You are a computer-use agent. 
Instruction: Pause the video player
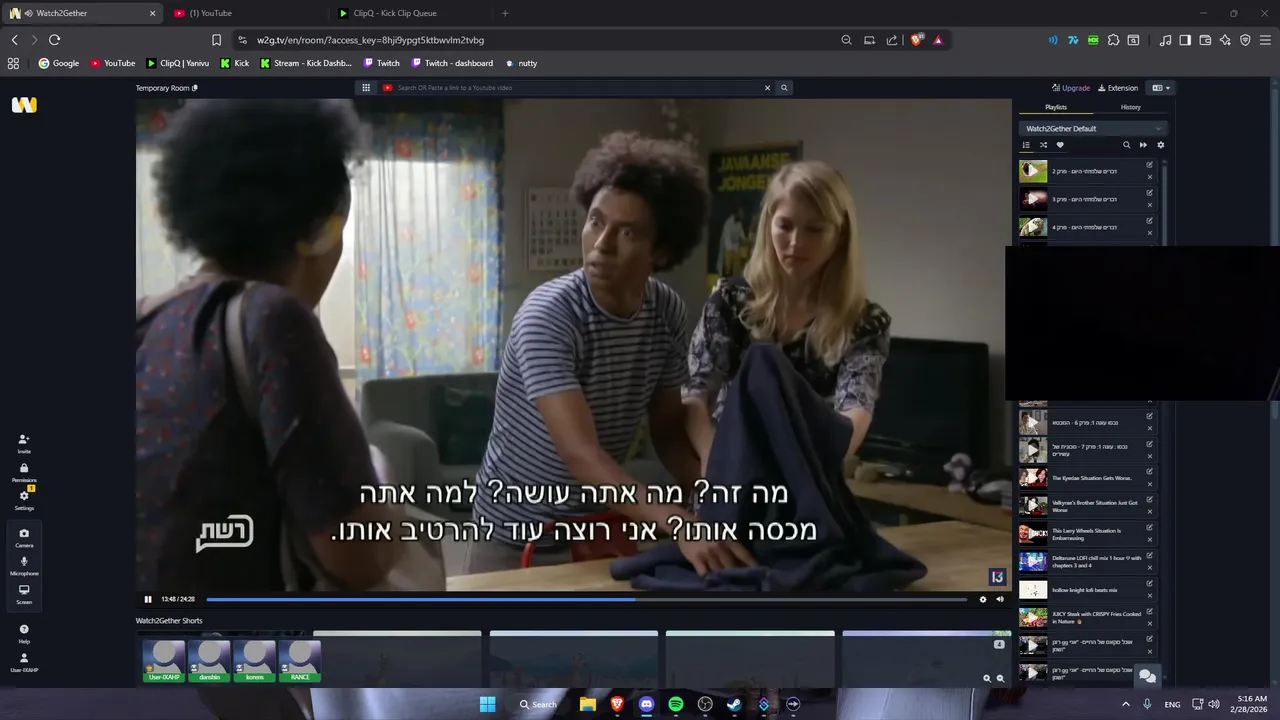coord(148,599)
